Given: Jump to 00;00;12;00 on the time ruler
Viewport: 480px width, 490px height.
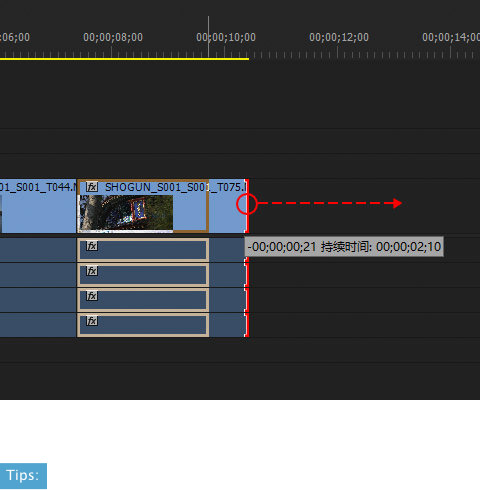Looking at the screenshot, I should coord(339,37).
